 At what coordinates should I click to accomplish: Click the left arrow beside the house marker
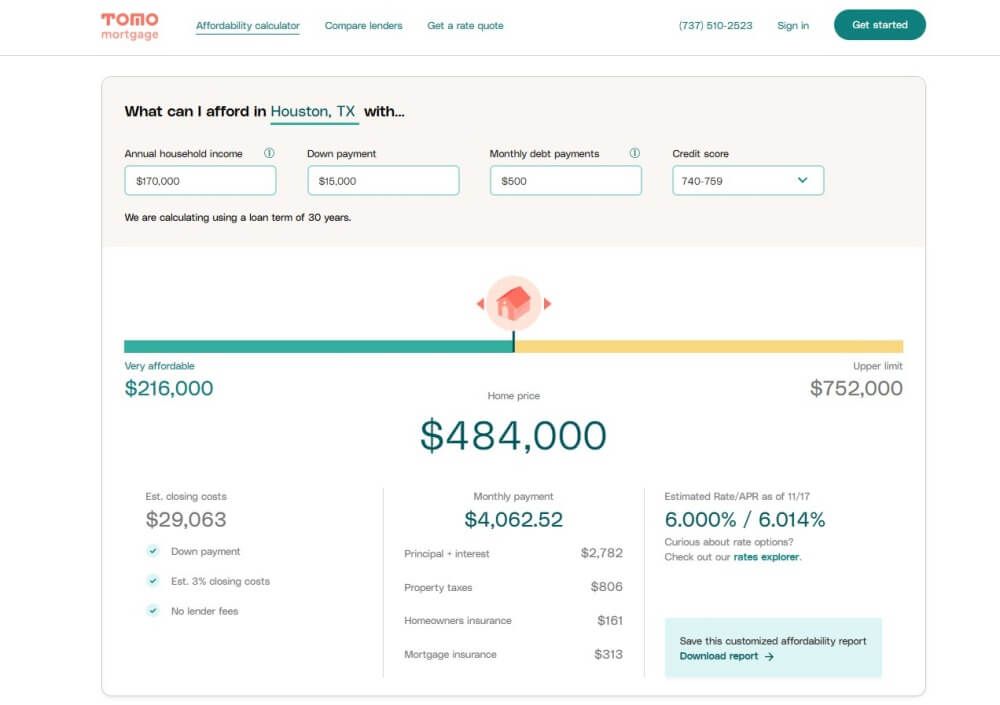pyautogui.click(x=479, y=302)
